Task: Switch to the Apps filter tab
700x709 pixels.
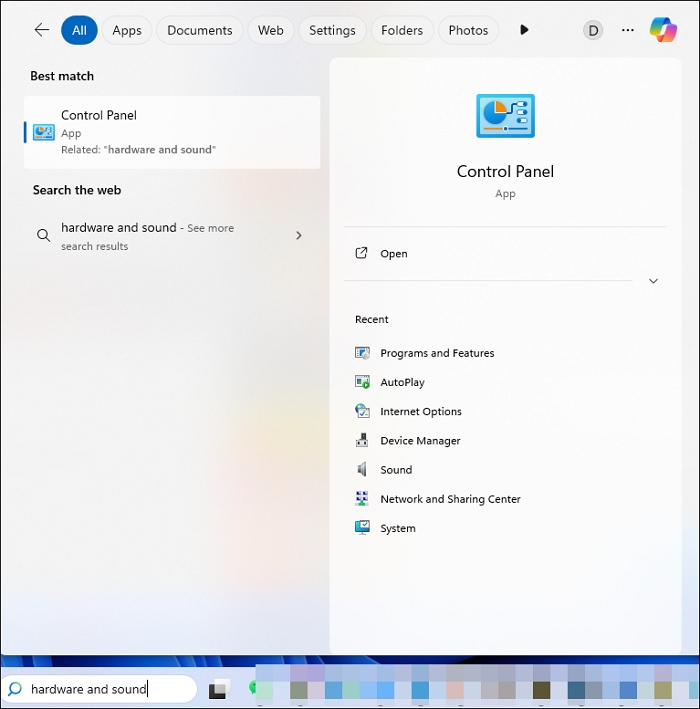Action: [x=127, y=30]
